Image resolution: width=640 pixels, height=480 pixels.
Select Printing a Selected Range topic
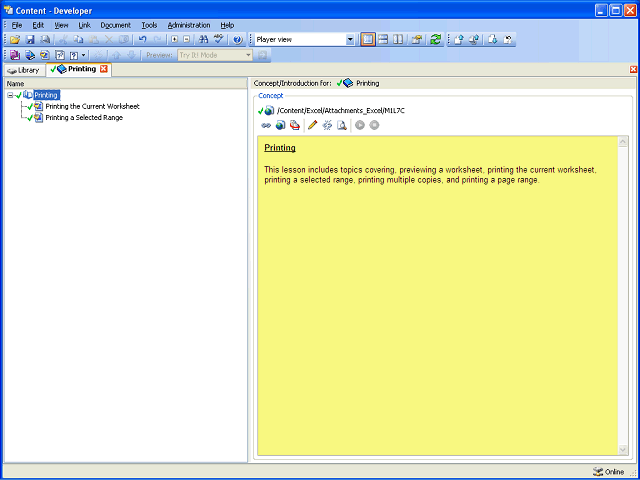84,118
